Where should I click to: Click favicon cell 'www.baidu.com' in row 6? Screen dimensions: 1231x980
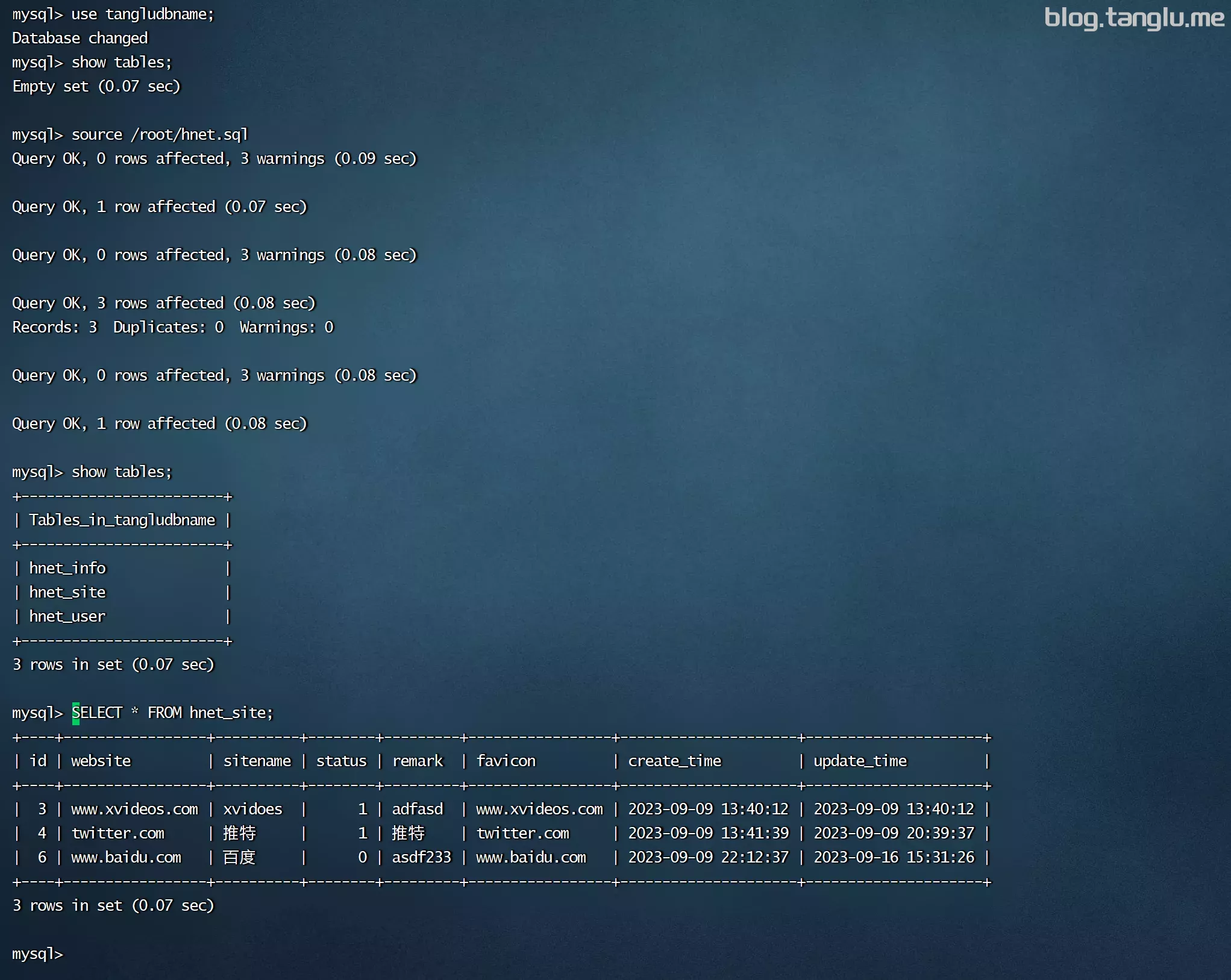click(531, 858)
